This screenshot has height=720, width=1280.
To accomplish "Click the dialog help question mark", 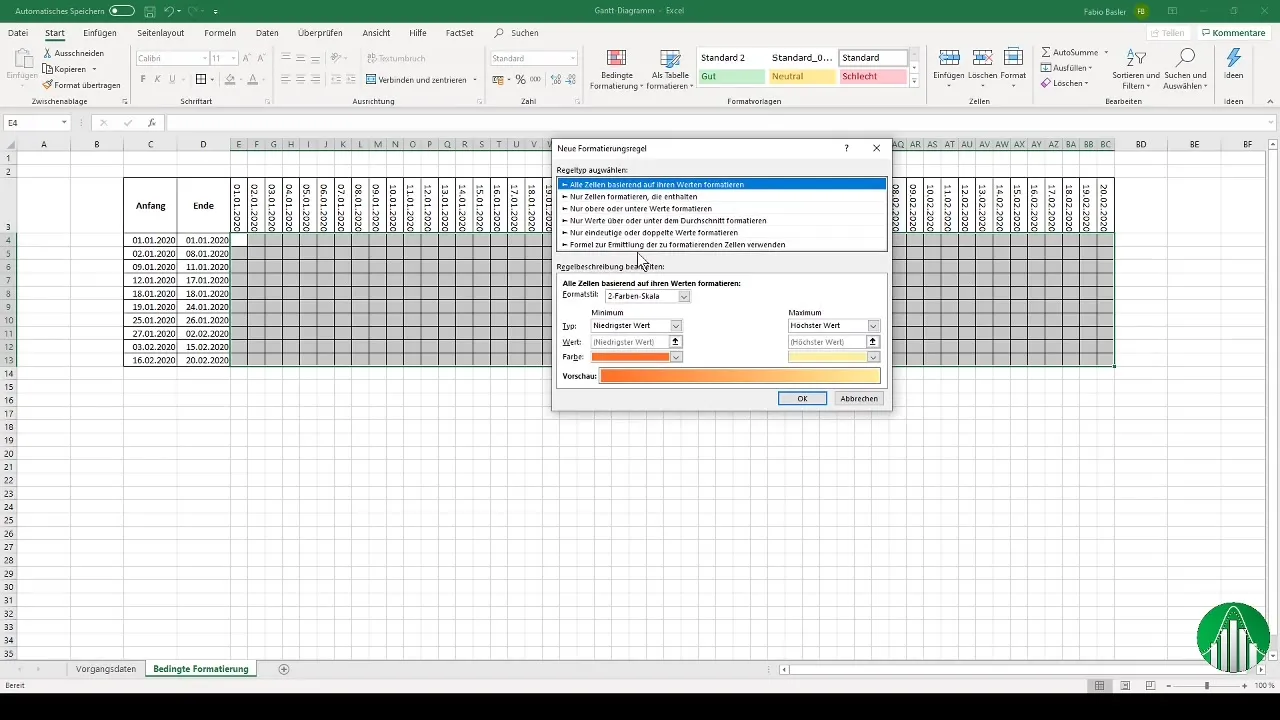I will (846, 148).
